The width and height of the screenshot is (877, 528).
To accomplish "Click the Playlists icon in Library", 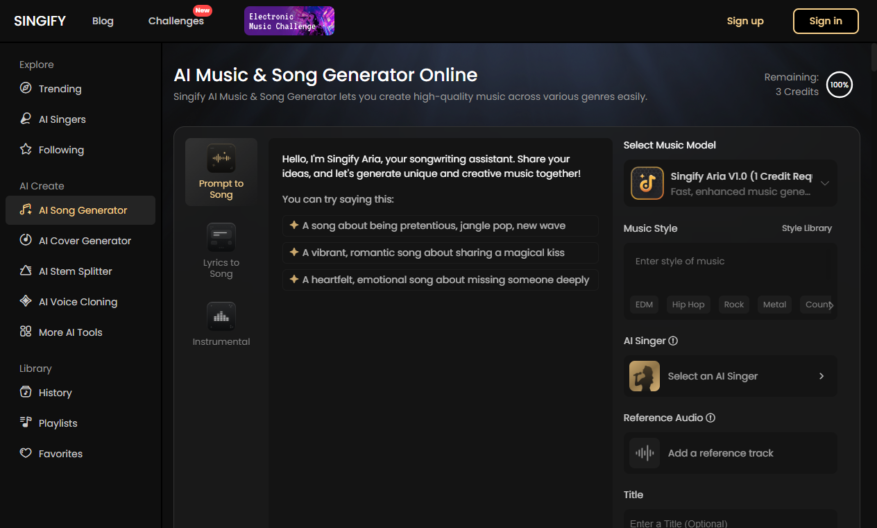I will tap(26, 422).
